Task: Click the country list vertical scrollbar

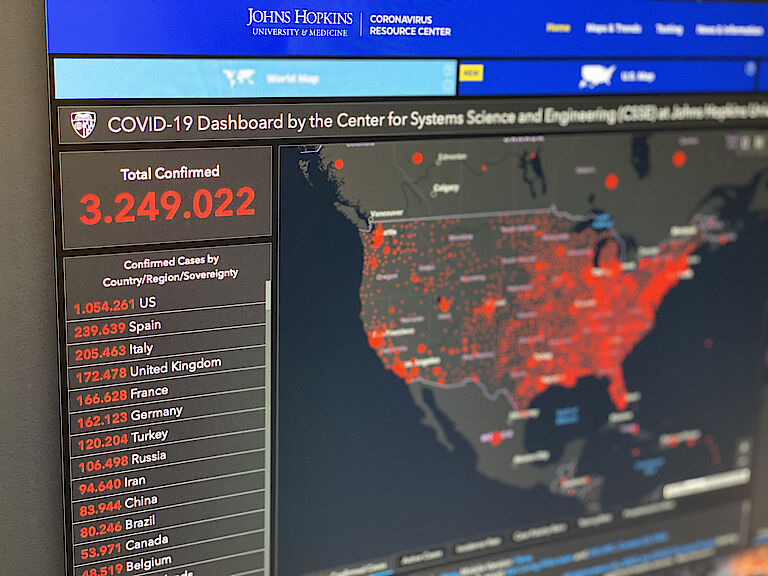Action: 268,429
